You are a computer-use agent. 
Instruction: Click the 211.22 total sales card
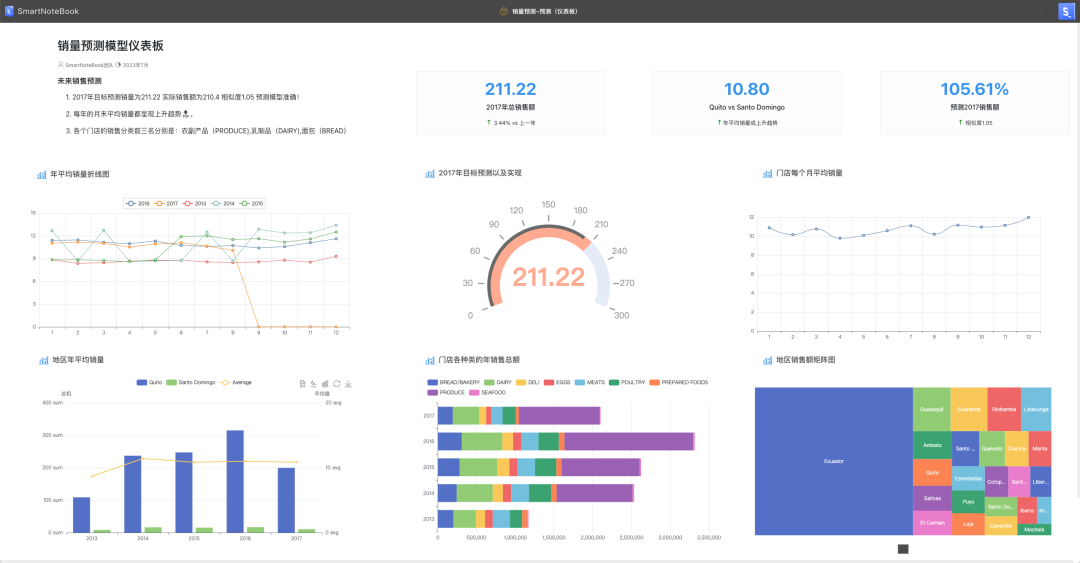pos(510,103)
